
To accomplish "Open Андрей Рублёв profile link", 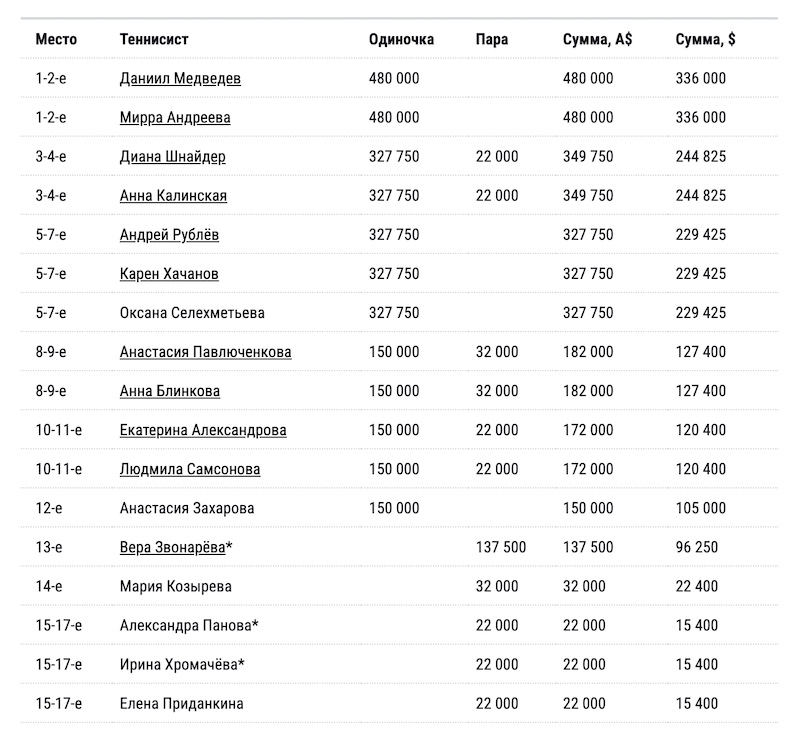I will pos(169,235).
